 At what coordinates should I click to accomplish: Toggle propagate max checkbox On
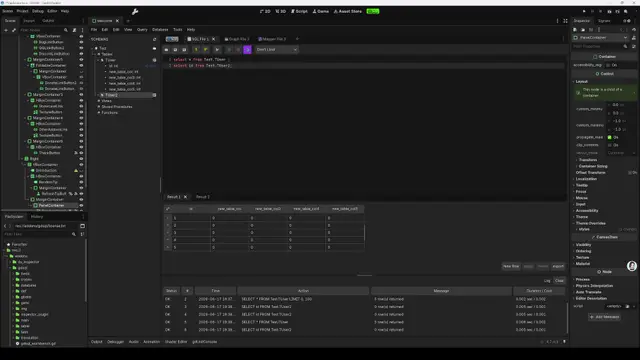(610, 138)
